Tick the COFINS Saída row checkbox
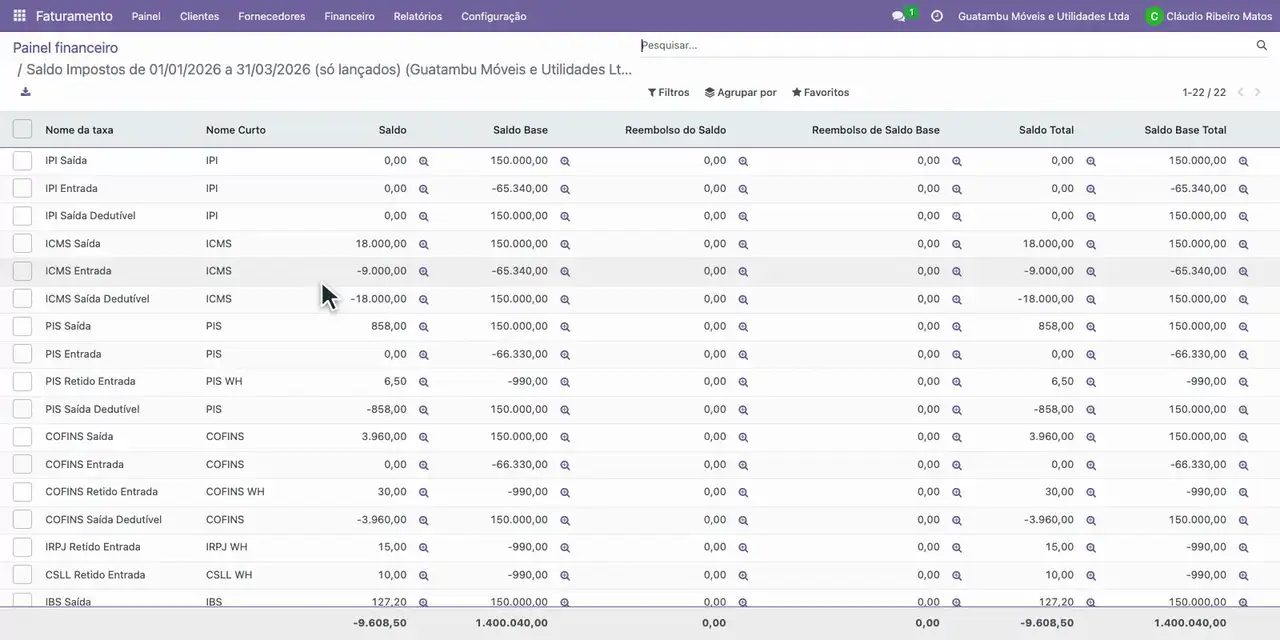Image resolution: width=1280 pixels, height=640 pixels. tap(22, 437)
